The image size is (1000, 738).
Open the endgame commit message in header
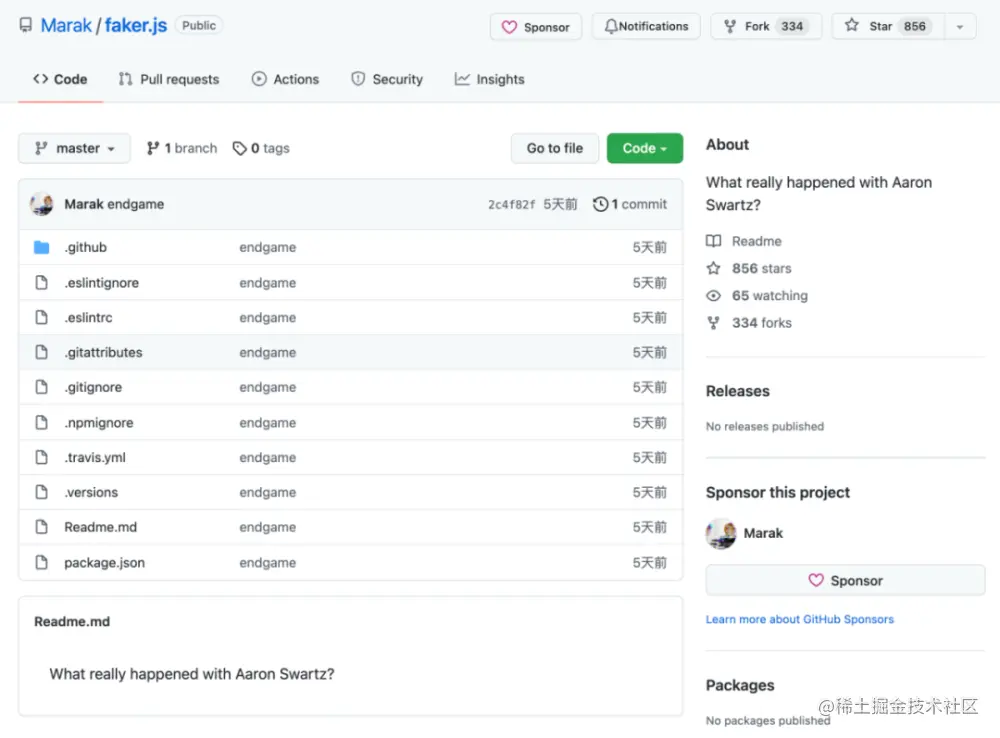click(136, 204)
